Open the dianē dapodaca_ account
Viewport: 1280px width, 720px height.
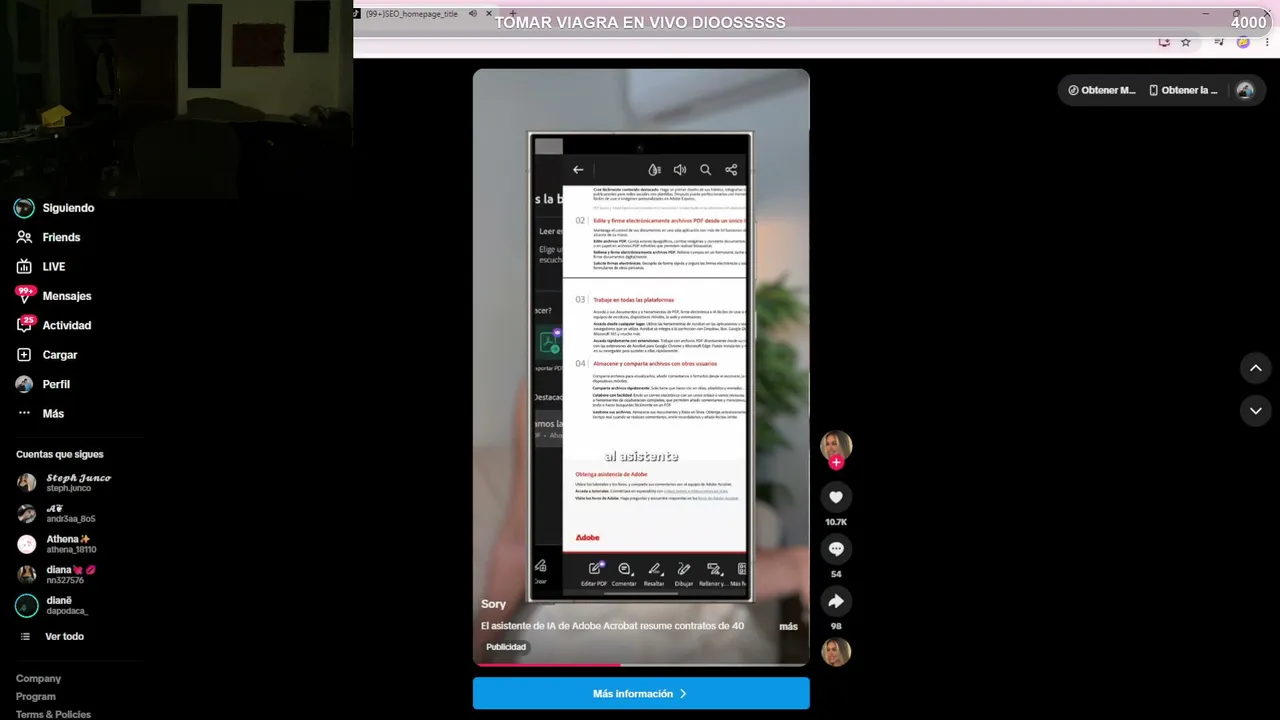click(x=53, y=606)
